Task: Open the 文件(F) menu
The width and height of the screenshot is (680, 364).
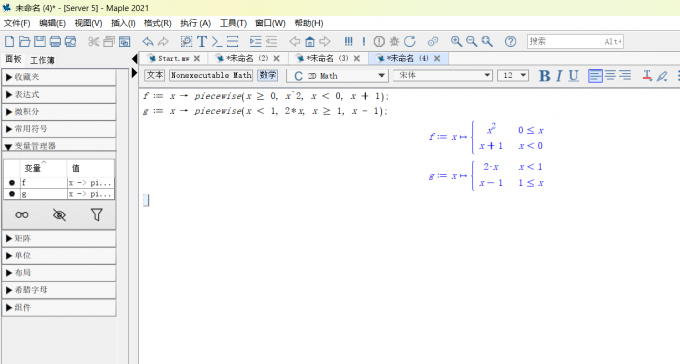Action: pyautogui.click(x=17, y=23)
